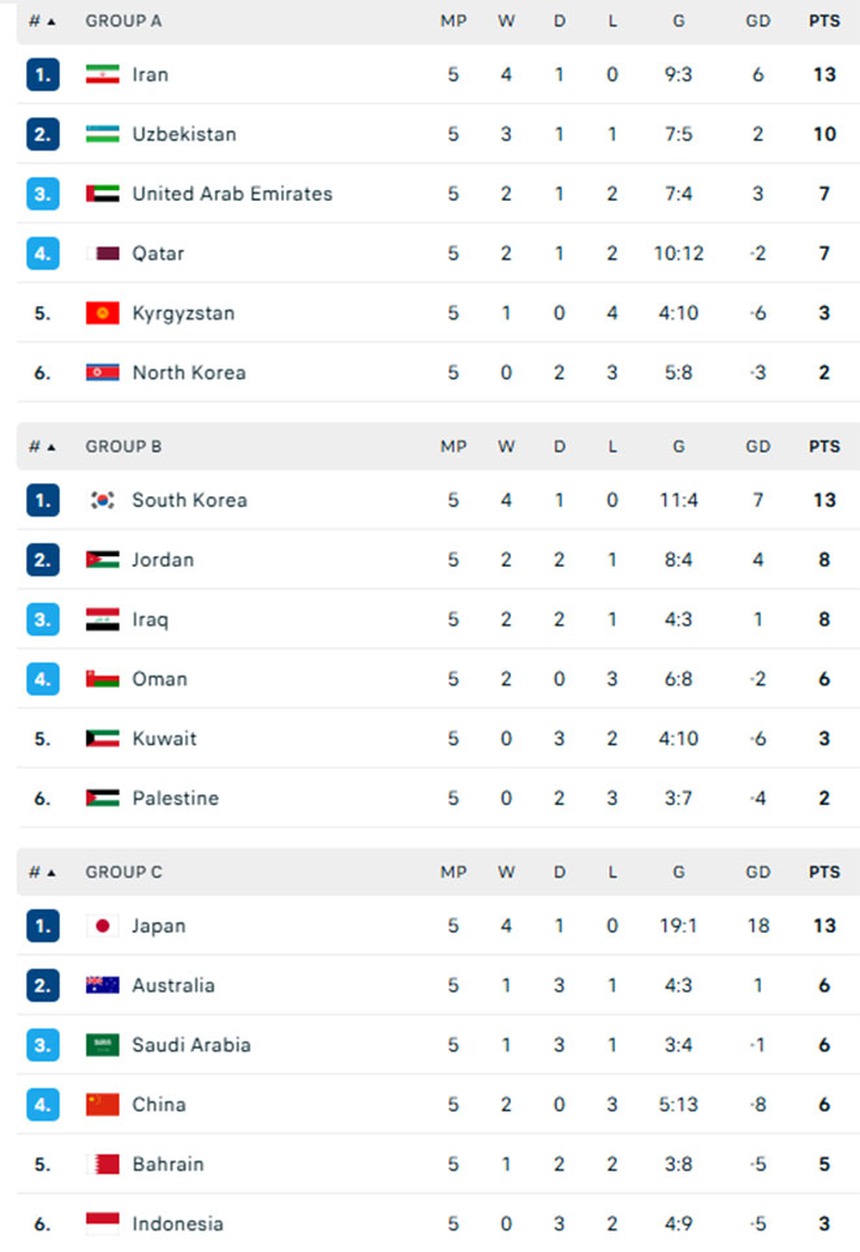
Task: Click Iraq's rank 3 badge
Action: (42, 619)
